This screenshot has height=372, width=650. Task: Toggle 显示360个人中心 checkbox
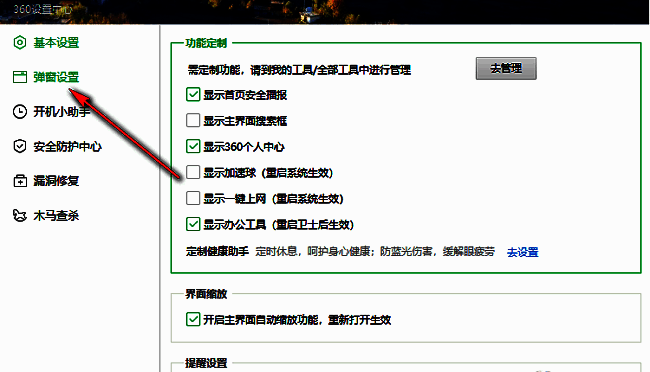click(x=193, y=146)
